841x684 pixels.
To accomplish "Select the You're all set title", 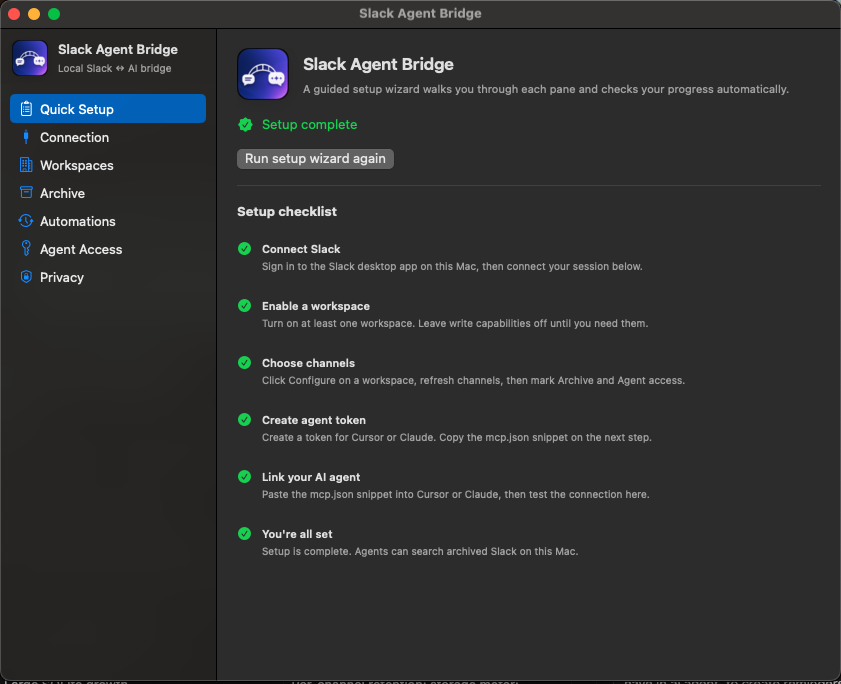I will [x=297, y=534].
